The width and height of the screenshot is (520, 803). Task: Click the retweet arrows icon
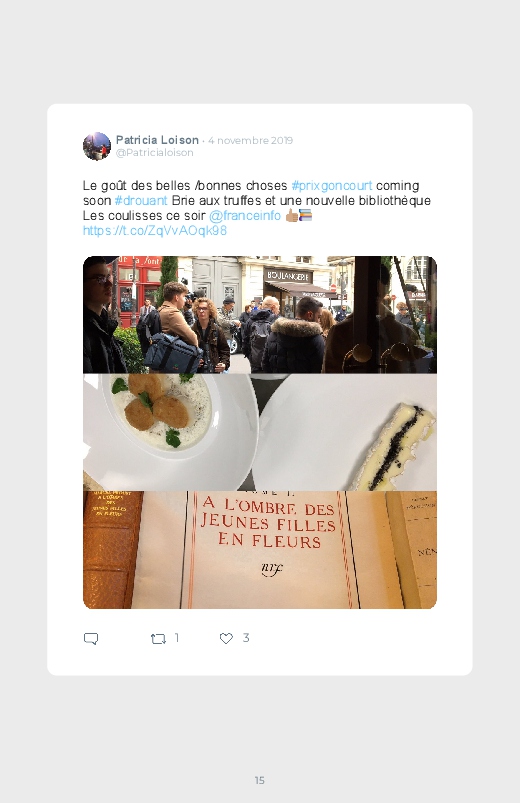click(x=158, y=639)
